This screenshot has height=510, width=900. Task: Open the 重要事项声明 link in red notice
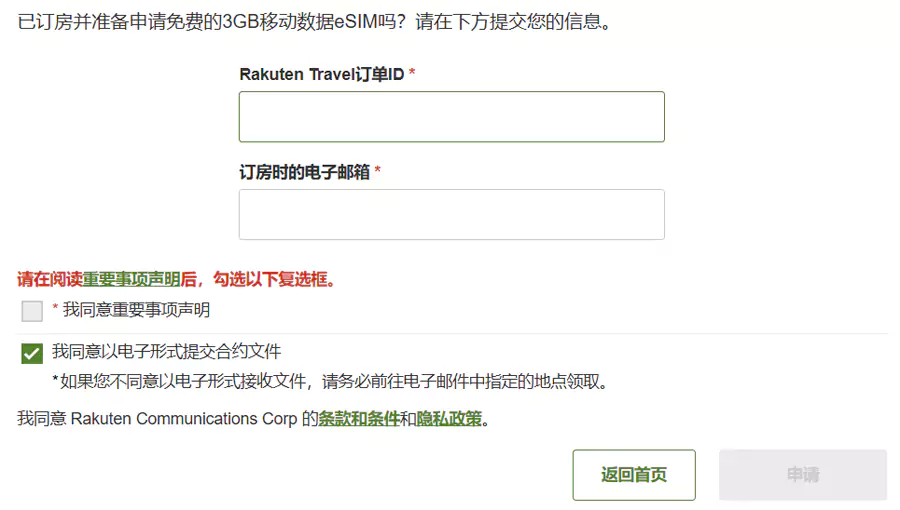pos(131,279)
